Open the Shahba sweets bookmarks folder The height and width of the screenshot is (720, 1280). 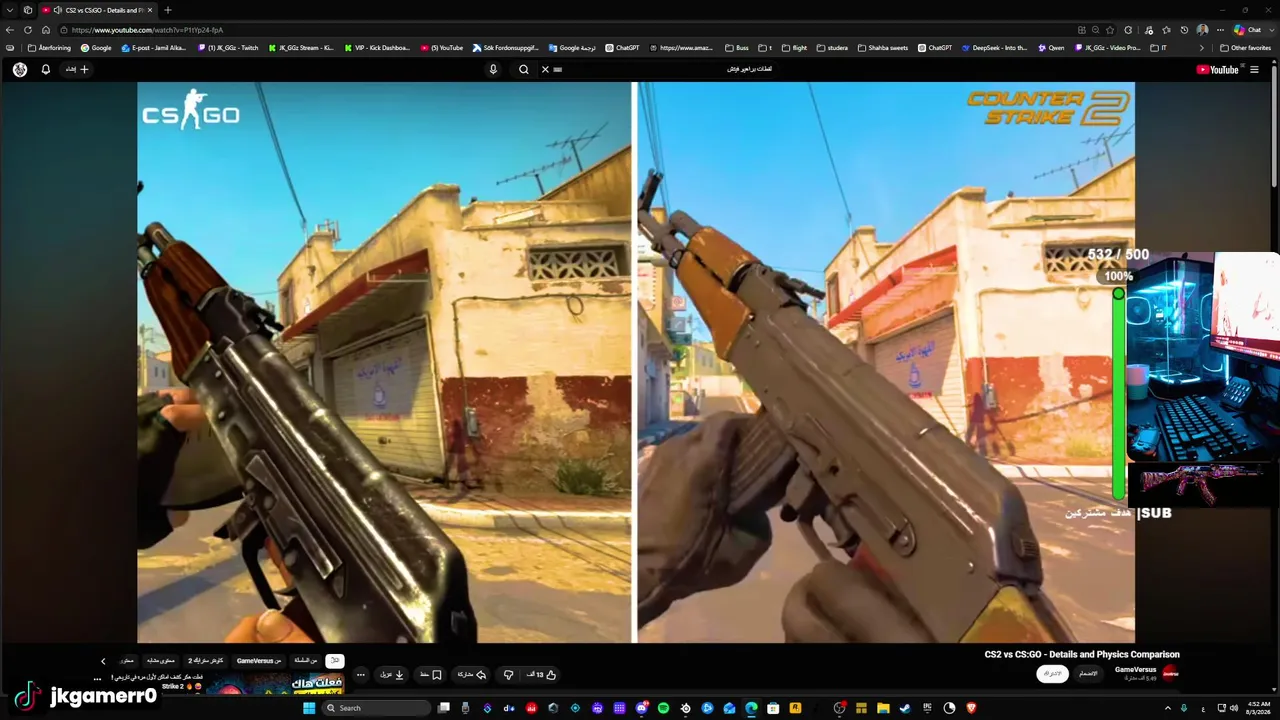click(883, 48)
